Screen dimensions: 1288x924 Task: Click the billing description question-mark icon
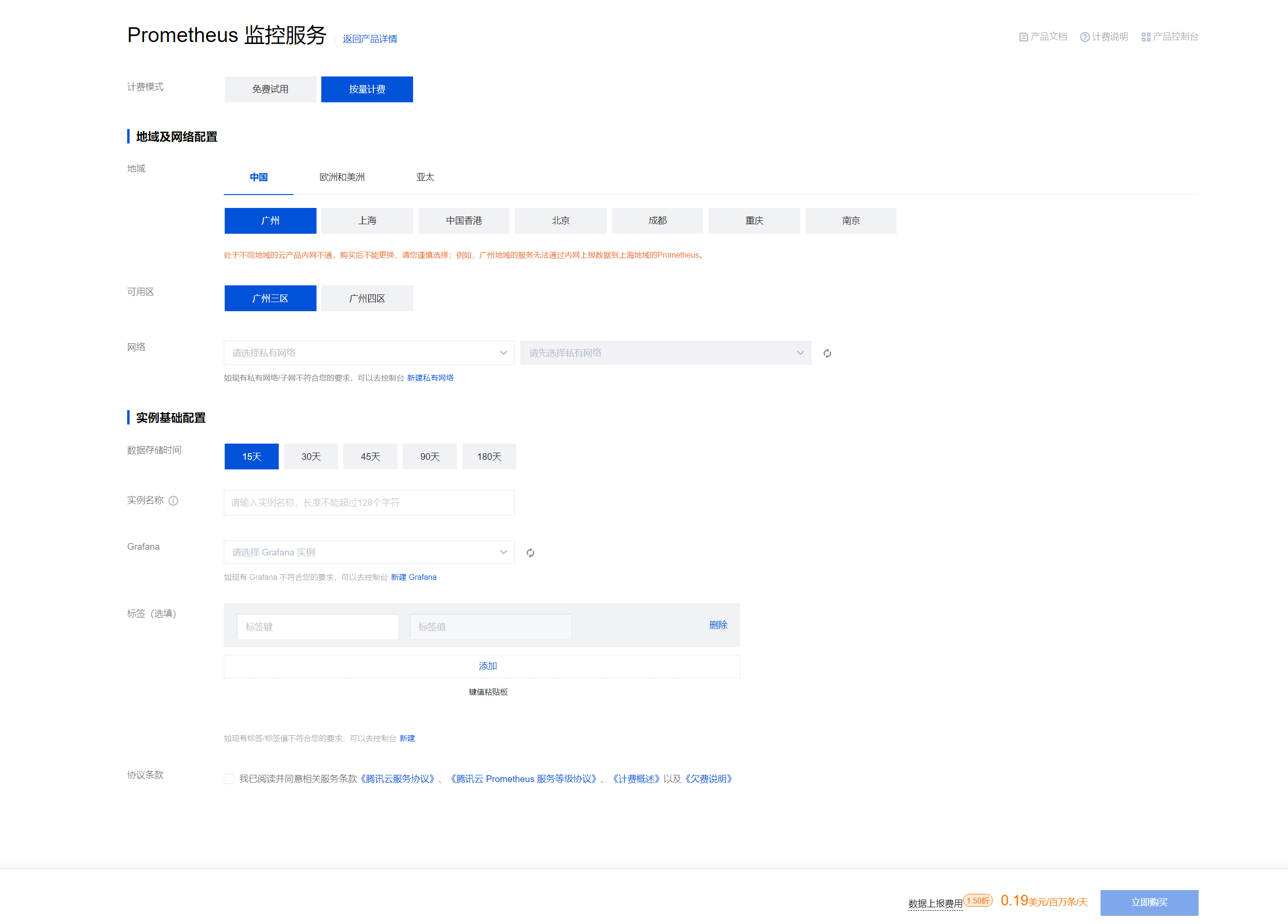(x=1085, y=37)
